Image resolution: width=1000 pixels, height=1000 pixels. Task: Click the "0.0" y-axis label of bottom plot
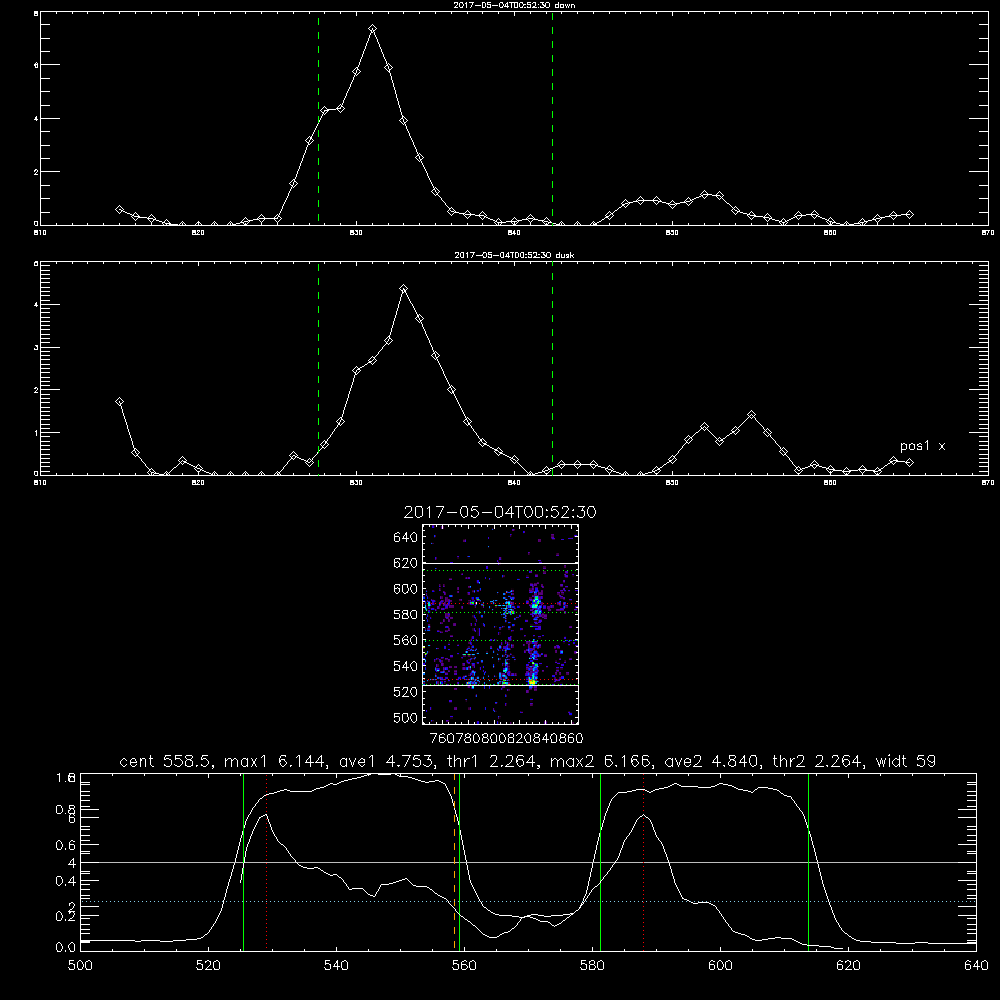65,948
